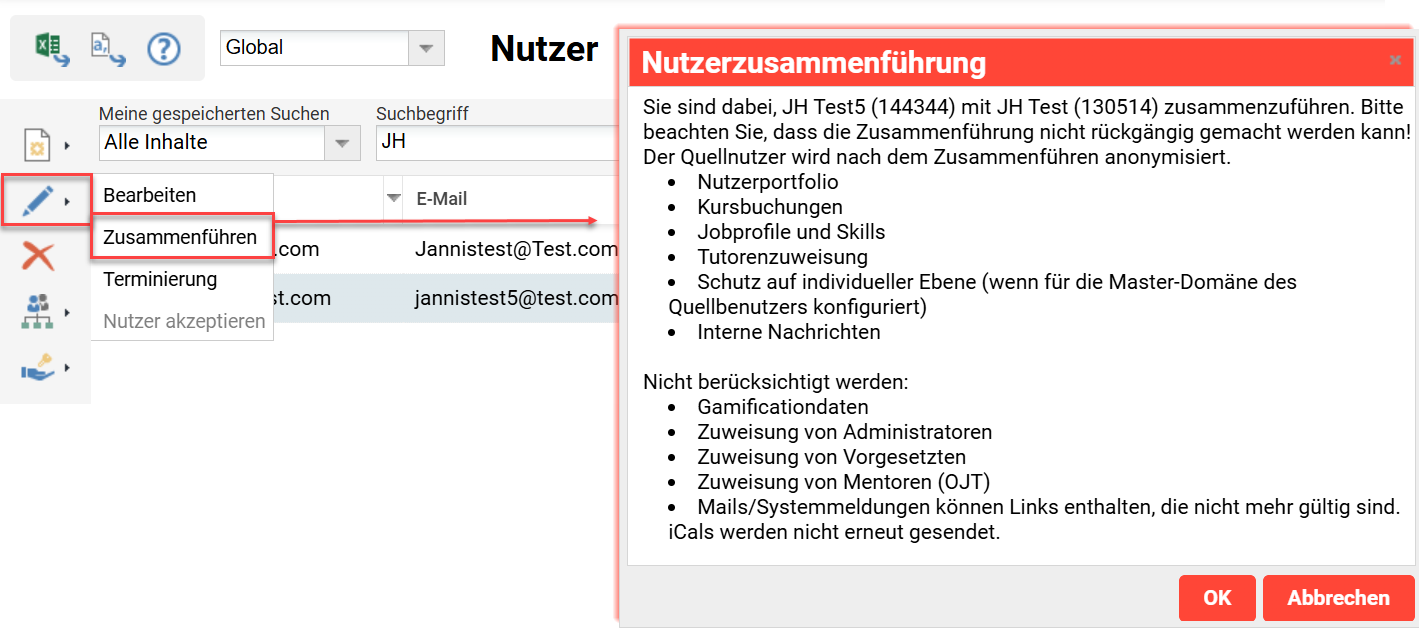
Task: Expand submenu arrow next to pencil icon
Action: [67, 202]
